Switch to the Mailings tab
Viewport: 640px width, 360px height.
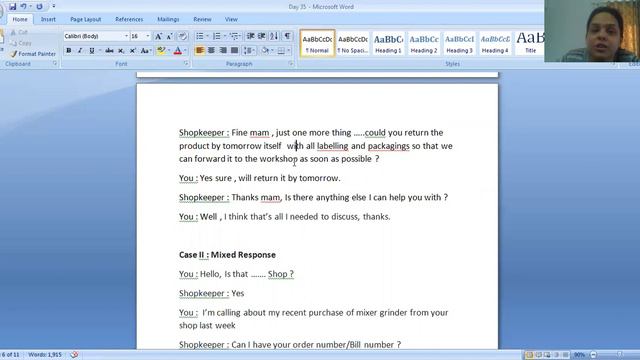coord(168,19)
